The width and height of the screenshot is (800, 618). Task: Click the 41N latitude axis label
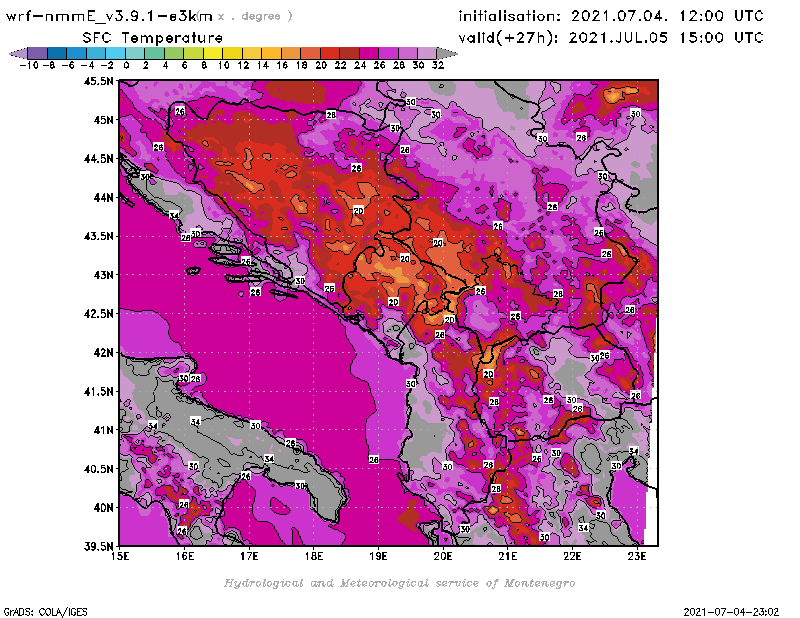(x=103, y=430)
